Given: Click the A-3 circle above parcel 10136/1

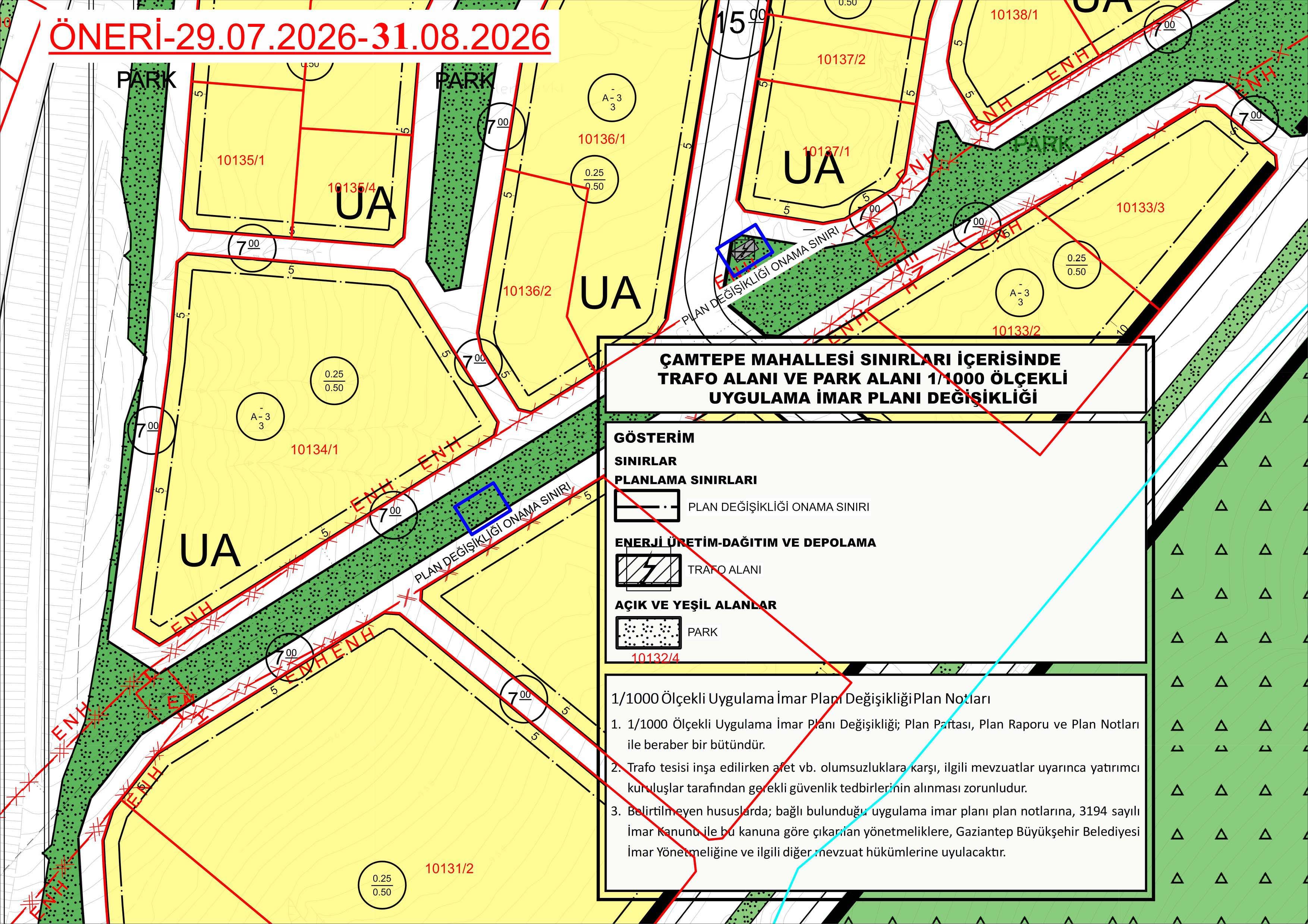Looking at the screenshot, I should [x=612, y=98].
